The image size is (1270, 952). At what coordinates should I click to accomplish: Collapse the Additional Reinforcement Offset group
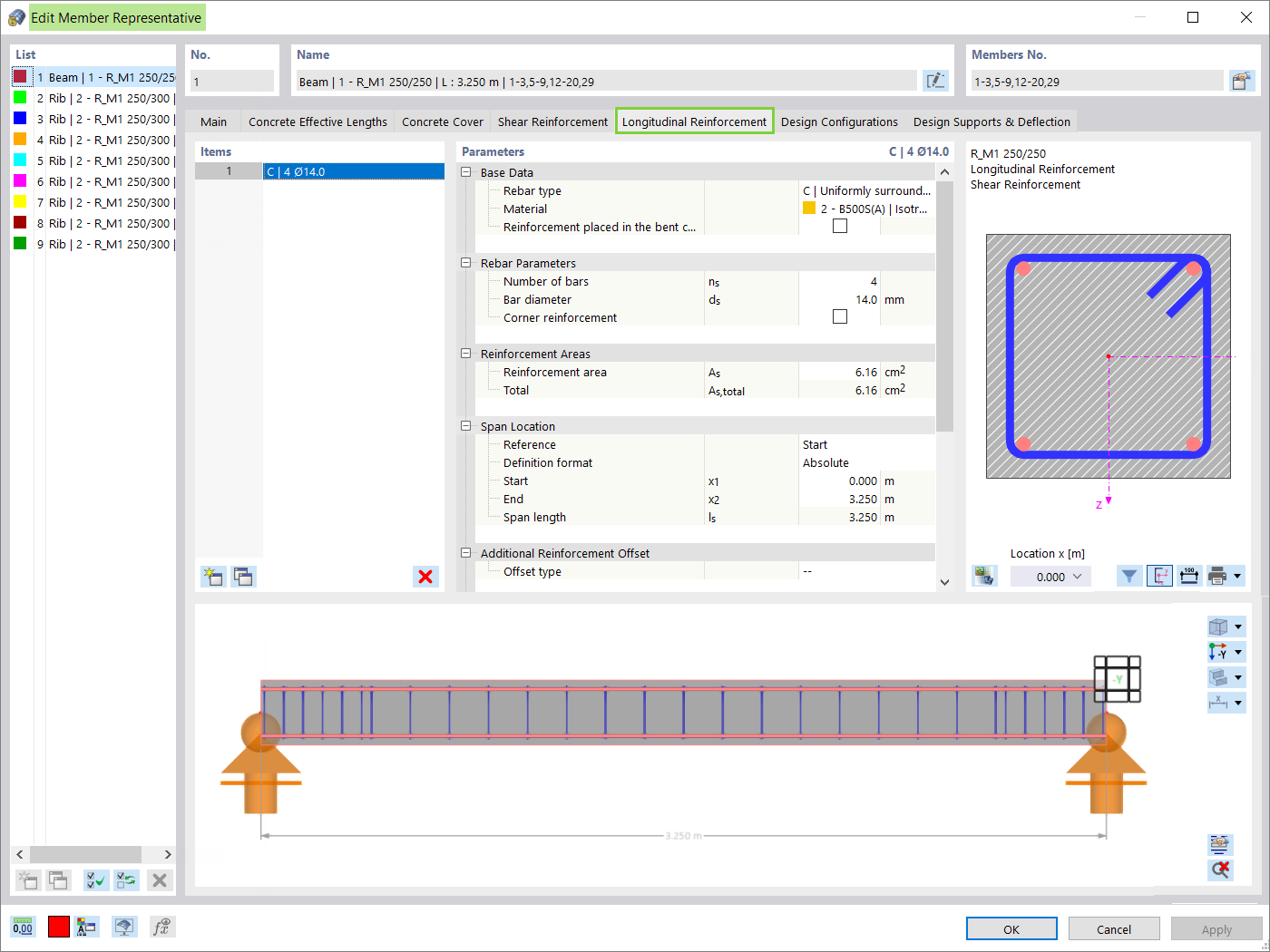pos(466,553)
